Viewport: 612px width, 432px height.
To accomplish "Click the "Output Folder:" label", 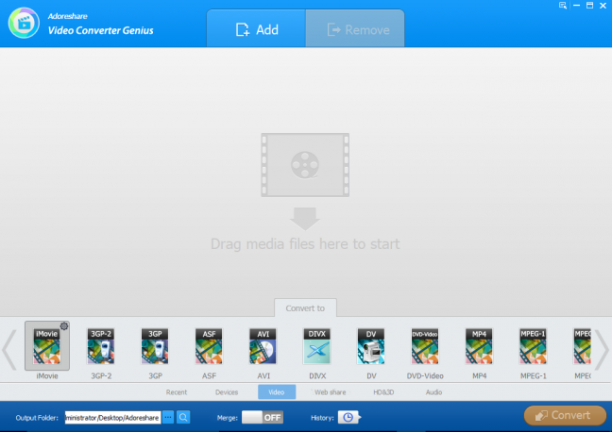I will coord(37,418).
